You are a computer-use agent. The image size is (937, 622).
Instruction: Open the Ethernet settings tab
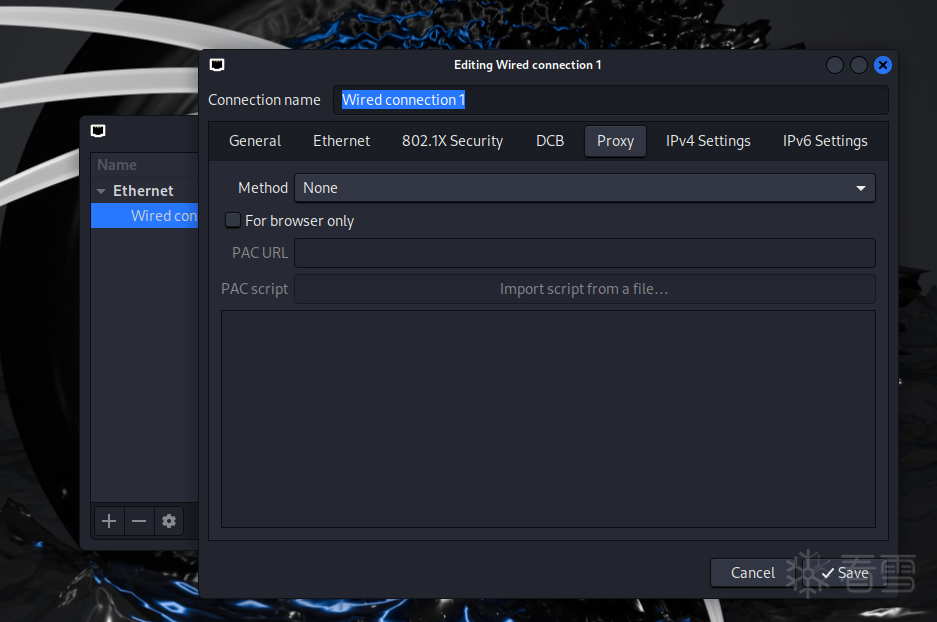click(341, 141)
